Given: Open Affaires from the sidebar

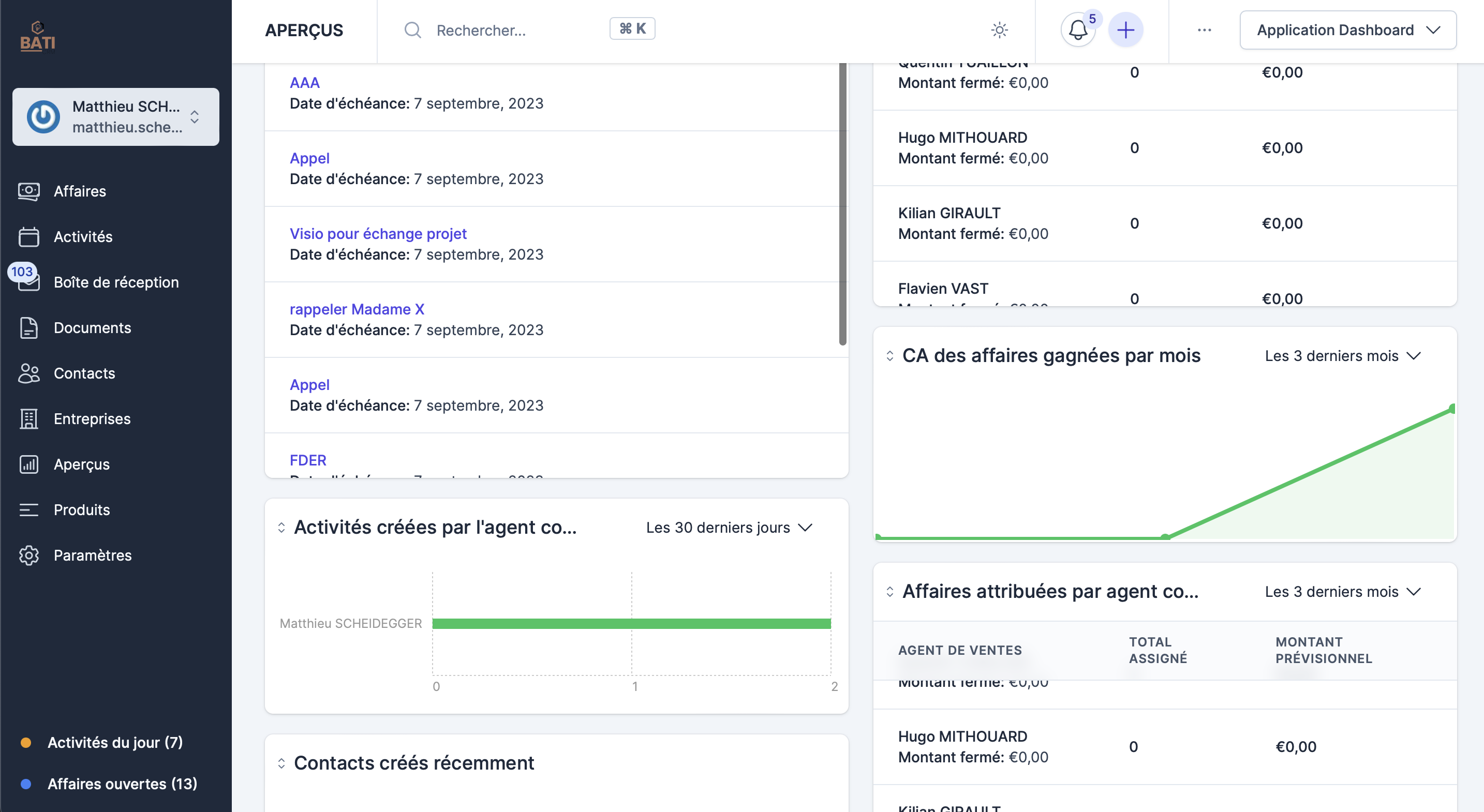Looking at the screenshot, I should click(80, 191).
